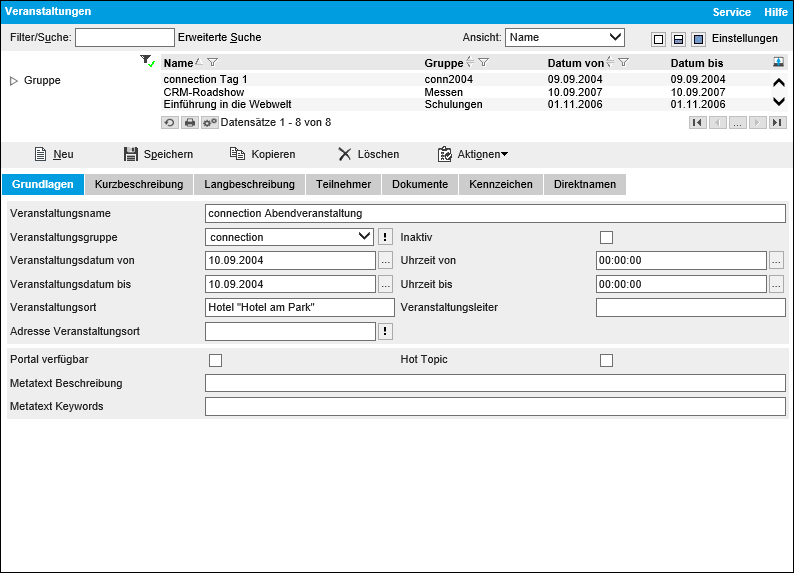Image resolution: width=794 pixels, height=573 pixels.
Task: Open filter funnel for Name column
Action: [x=213, y=62]
